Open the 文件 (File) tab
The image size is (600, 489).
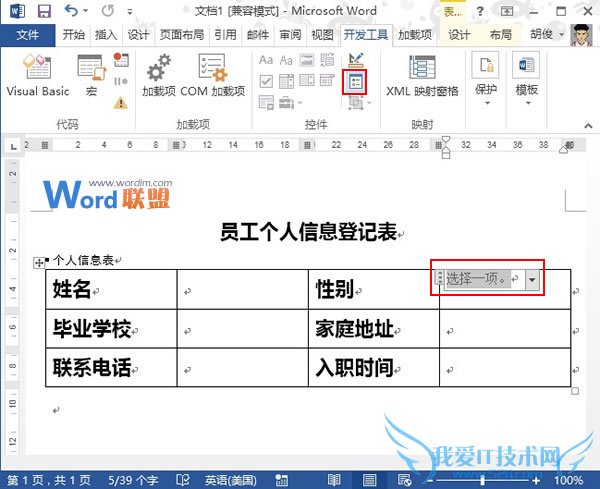(28, 35)
